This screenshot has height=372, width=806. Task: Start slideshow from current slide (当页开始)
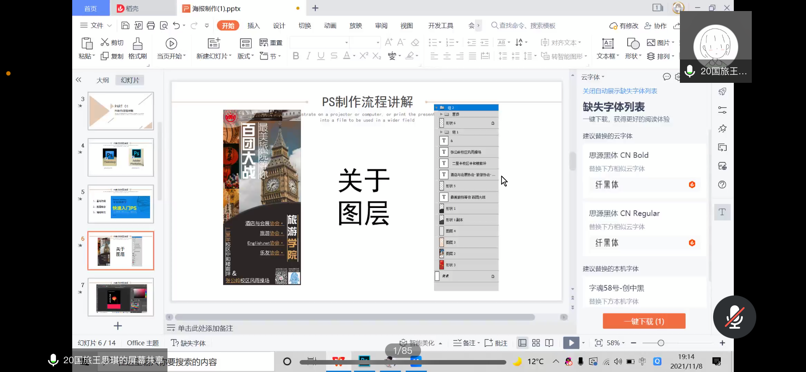coord(171,43)
